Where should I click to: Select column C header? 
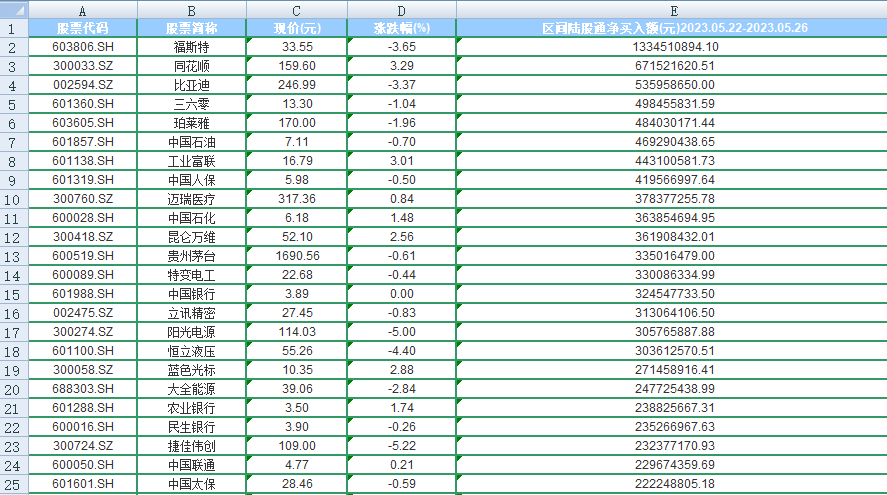coord(297,10)
